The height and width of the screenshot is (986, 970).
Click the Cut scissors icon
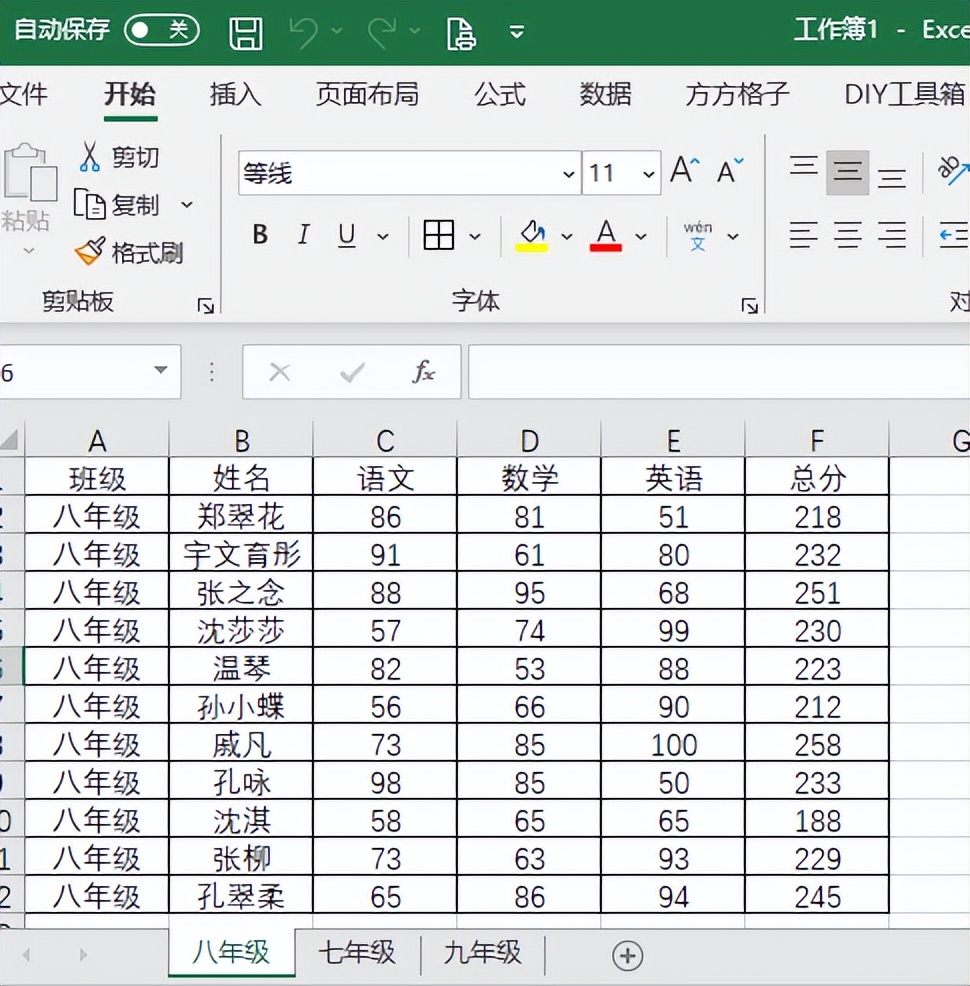[x=90, y=157]
